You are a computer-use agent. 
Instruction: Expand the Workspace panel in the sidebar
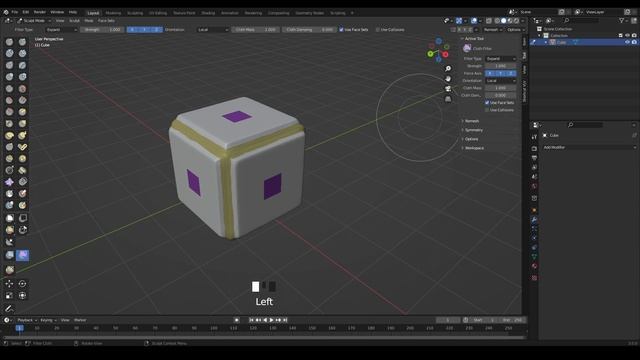point(473,148)
